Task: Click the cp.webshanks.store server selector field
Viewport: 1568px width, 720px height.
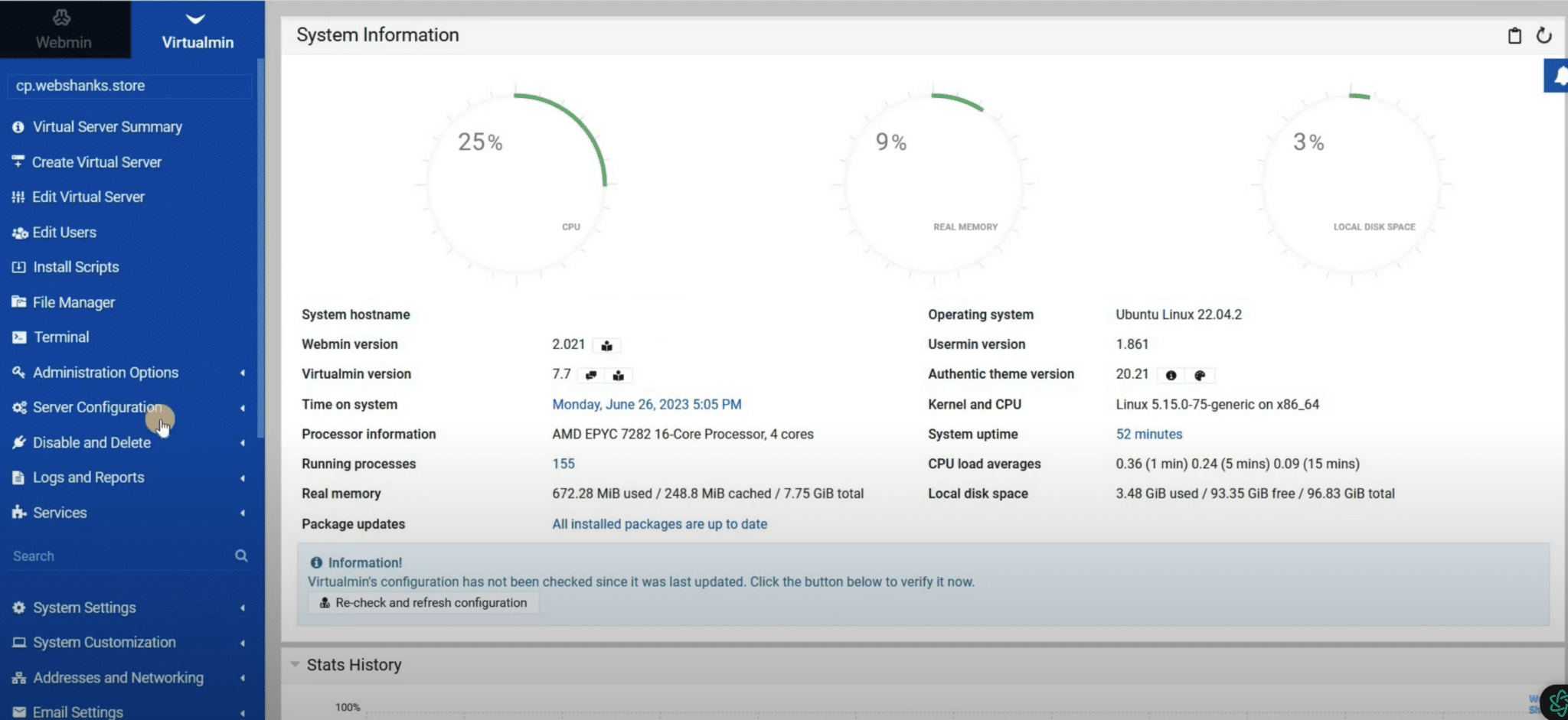Action: pos(129,86)
